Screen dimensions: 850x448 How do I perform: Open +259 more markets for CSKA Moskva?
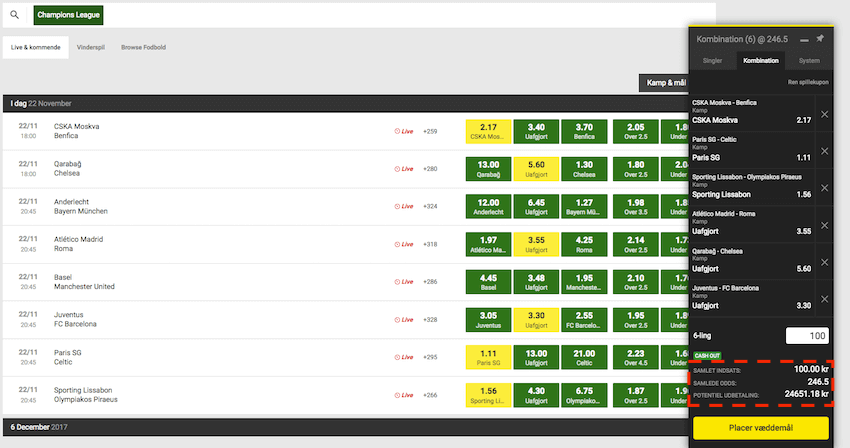click(430, 131)
